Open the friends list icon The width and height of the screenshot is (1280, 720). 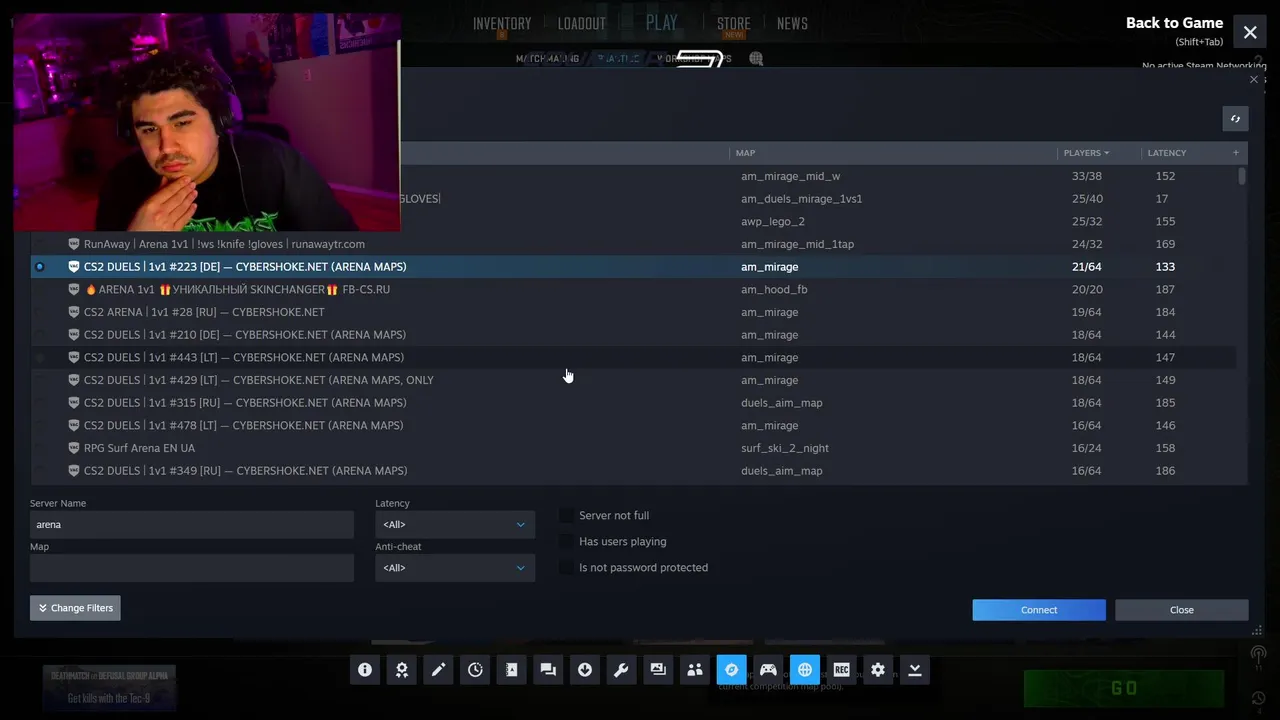point(695,670)
